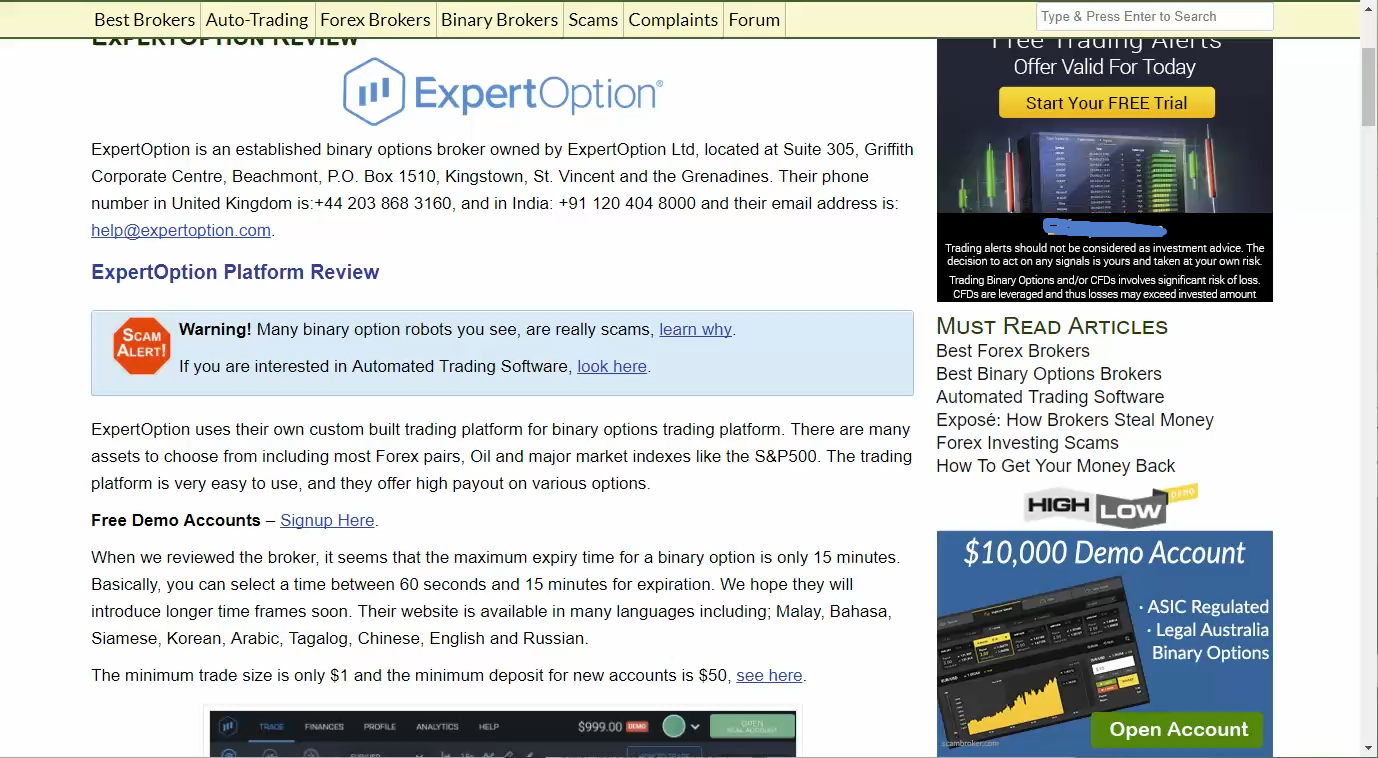
Task: Open the Binary Brokers menu item
Action: pos(499,19)
